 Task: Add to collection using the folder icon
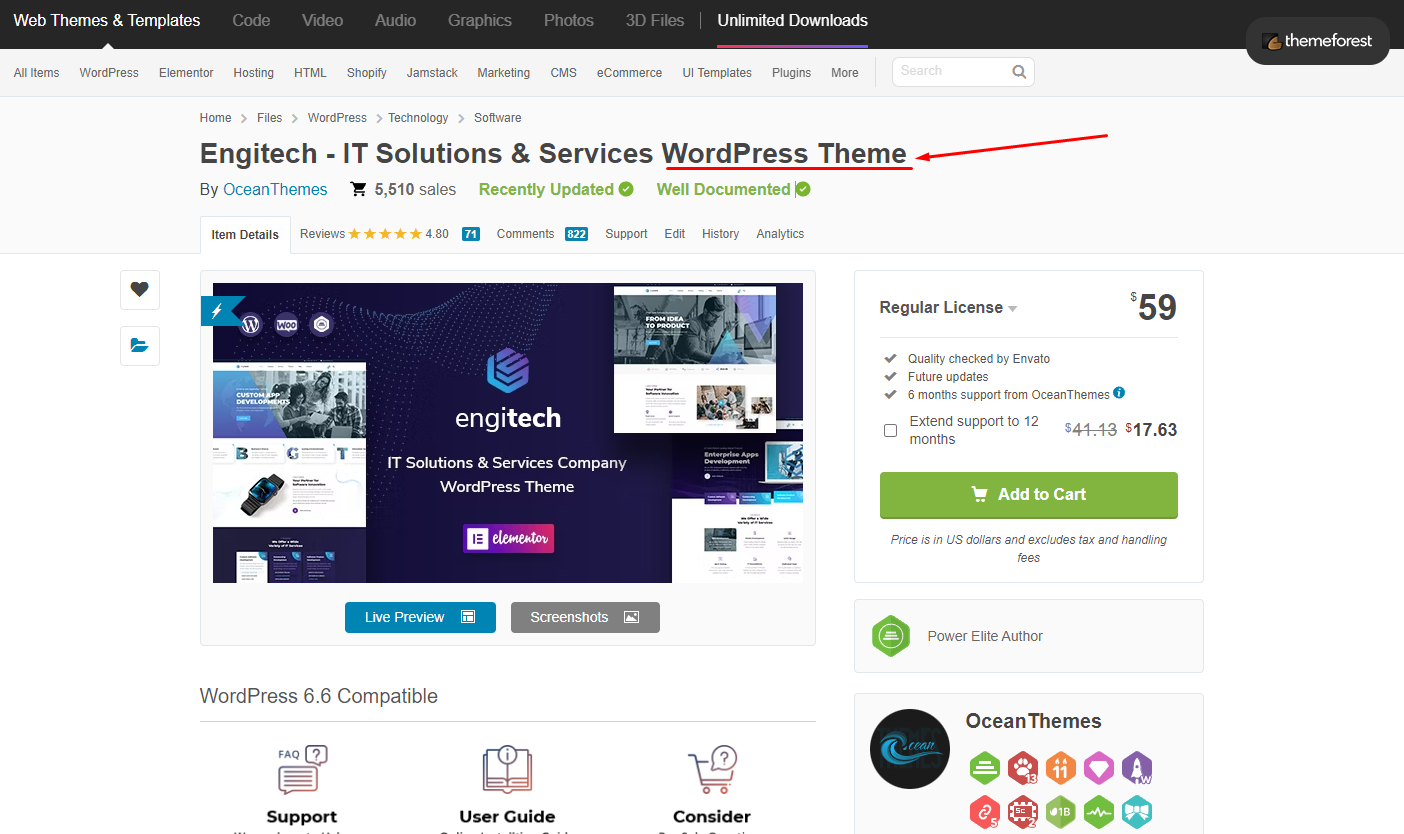140,346
